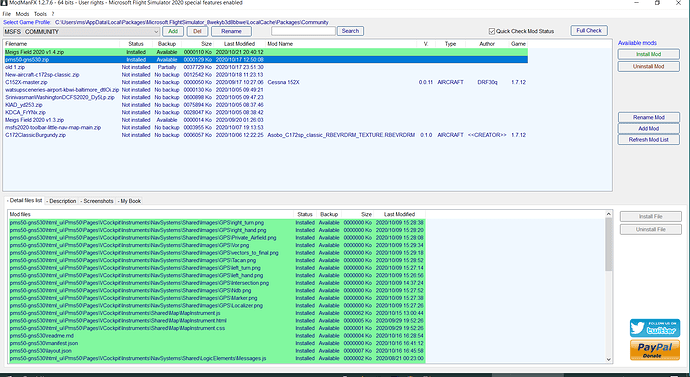
Task: Click the Full Check button
Action: tap(589, 30)
